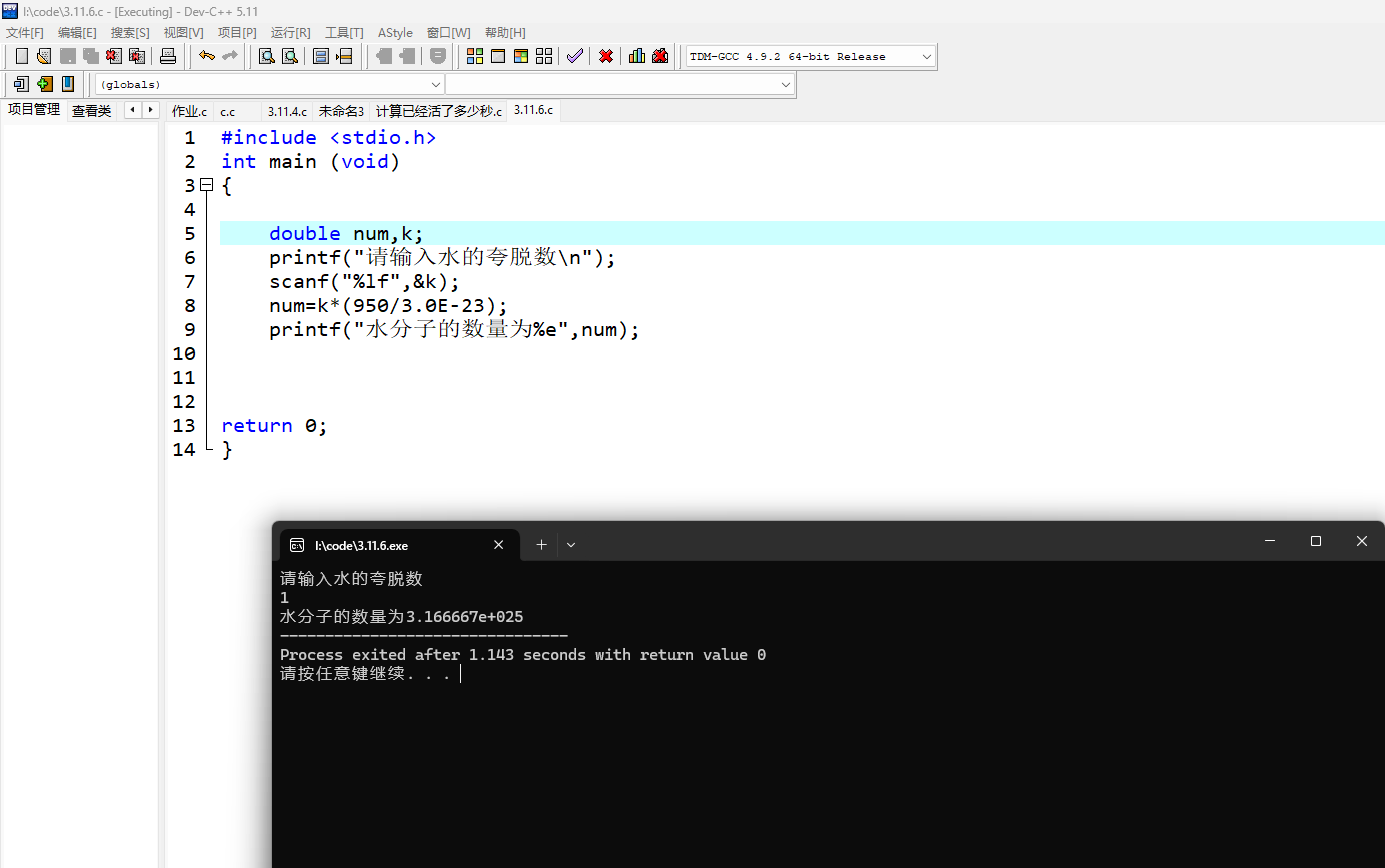Click the Goto bookmarks icon

click(x=67, y=84)
